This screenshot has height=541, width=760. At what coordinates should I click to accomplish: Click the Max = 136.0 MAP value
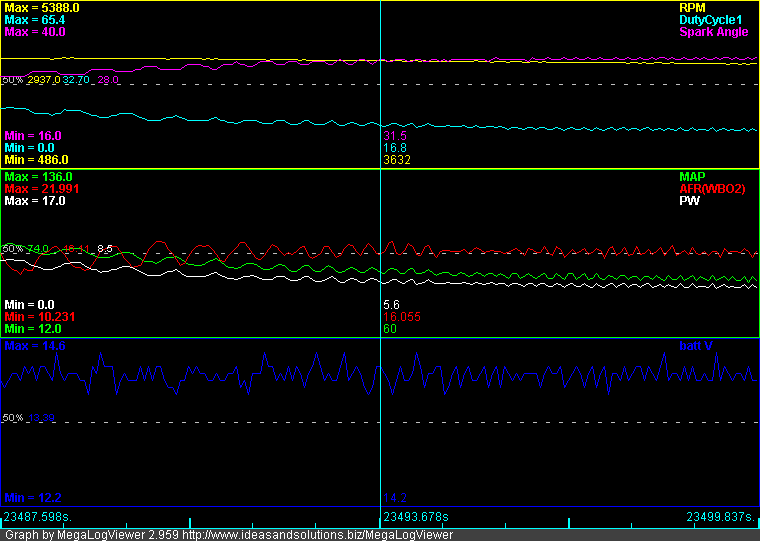click(x=38, y=176)
